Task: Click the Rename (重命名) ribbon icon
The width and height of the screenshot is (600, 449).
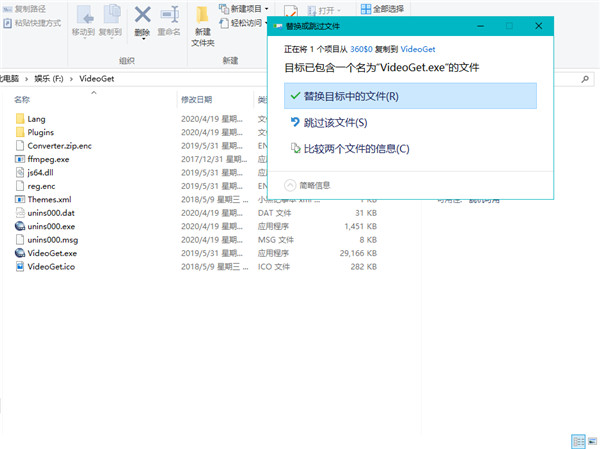Action: tap(171, 16)
